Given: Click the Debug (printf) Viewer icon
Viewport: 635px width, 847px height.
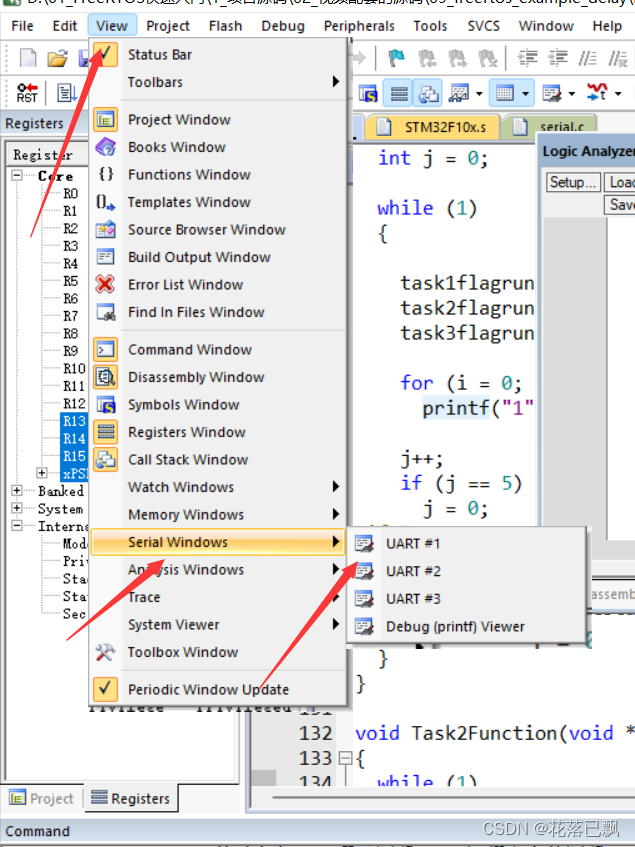Looking at the screenshot, I should click(364, 626).
